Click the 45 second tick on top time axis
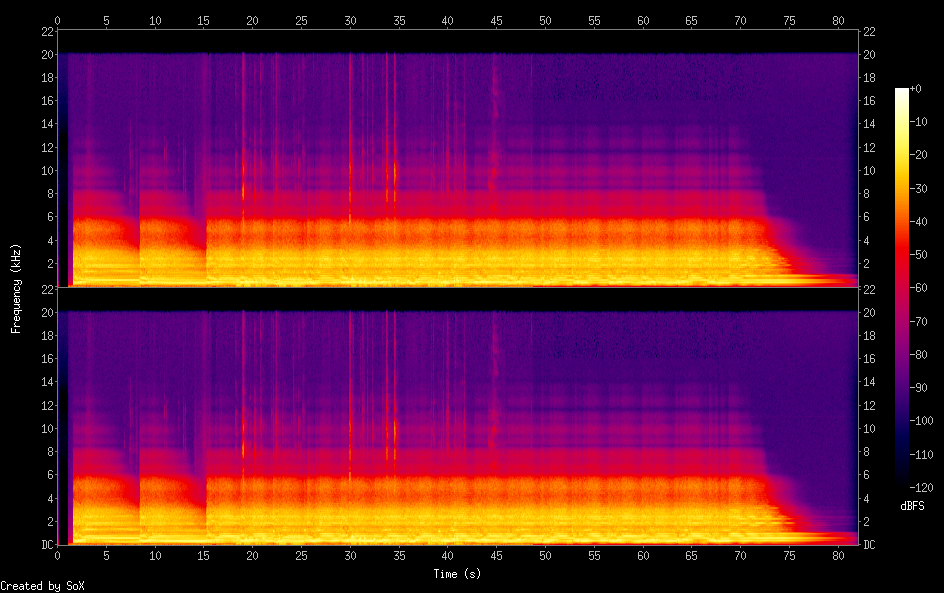944x593 pixels. point(496,19)
